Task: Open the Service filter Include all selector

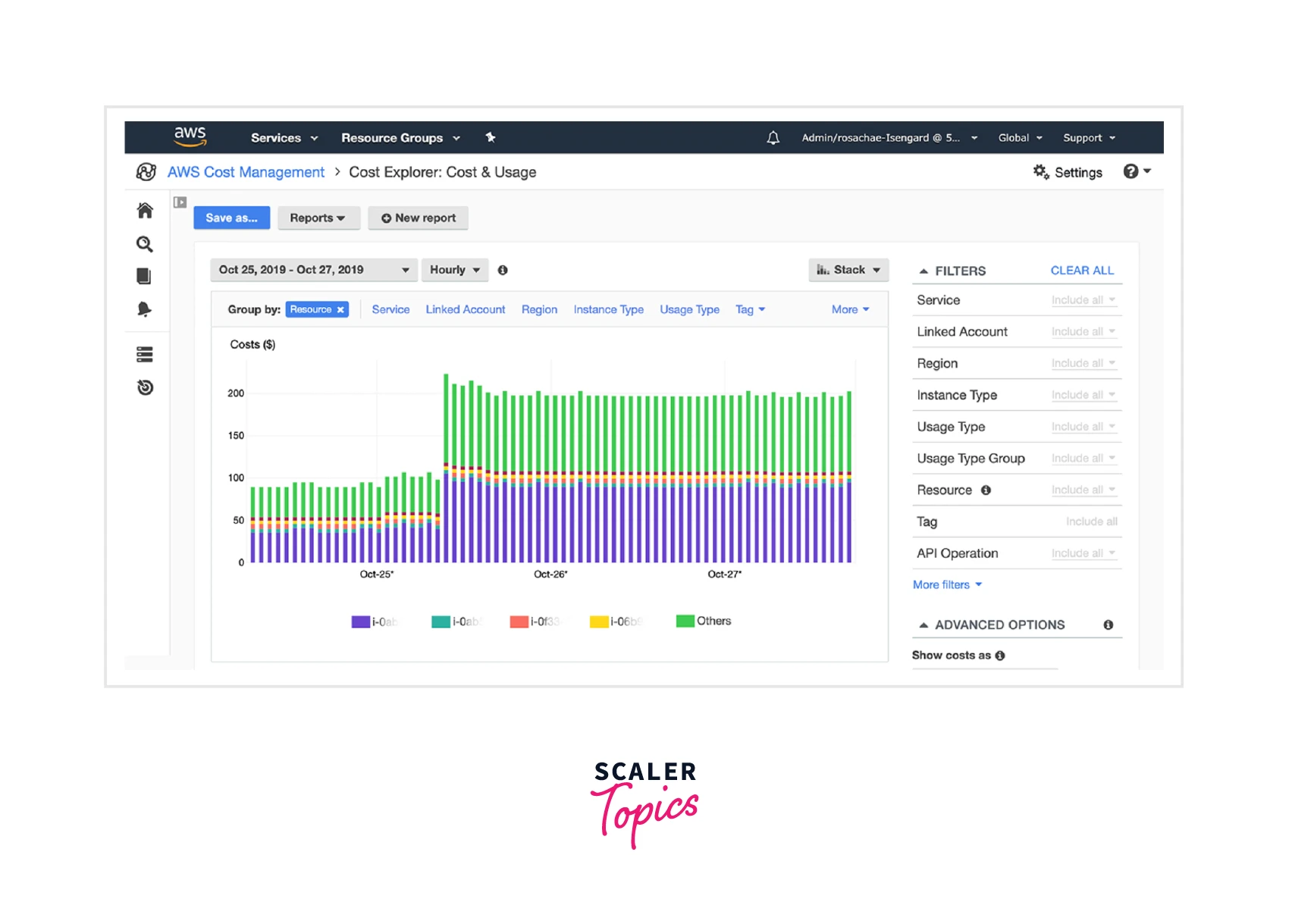Action: [x=1083, y=301]
